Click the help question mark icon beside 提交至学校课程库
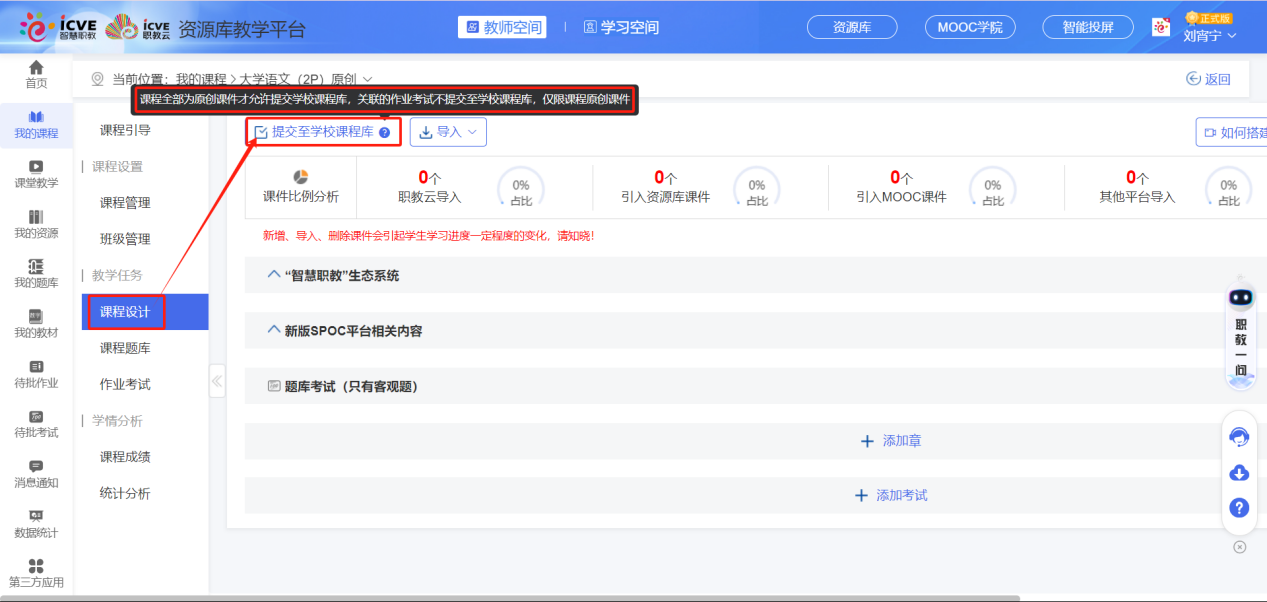 coord(384,132)
